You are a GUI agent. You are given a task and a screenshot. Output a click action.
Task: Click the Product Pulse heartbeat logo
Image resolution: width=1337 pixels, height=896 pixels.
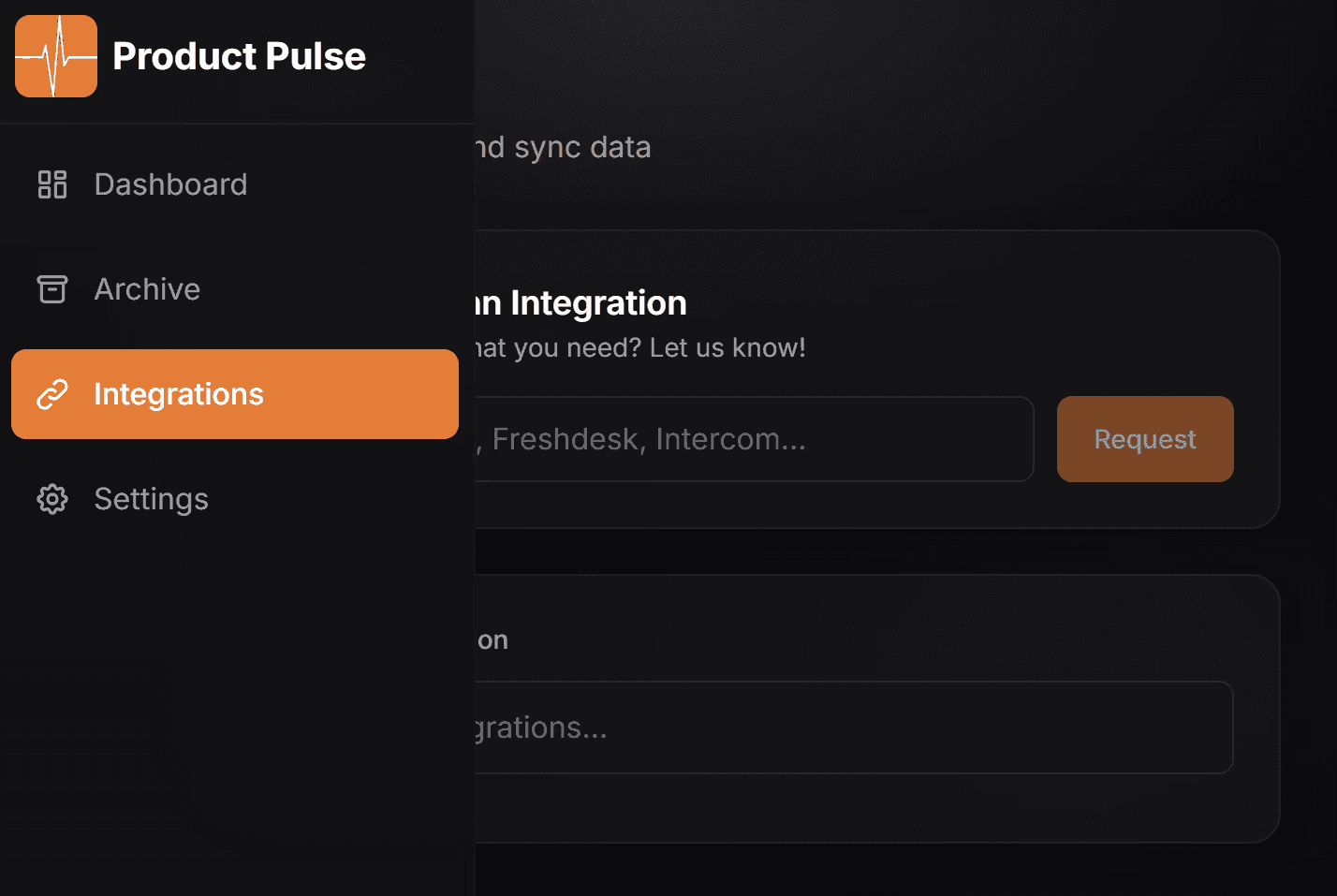coord(56,56)
